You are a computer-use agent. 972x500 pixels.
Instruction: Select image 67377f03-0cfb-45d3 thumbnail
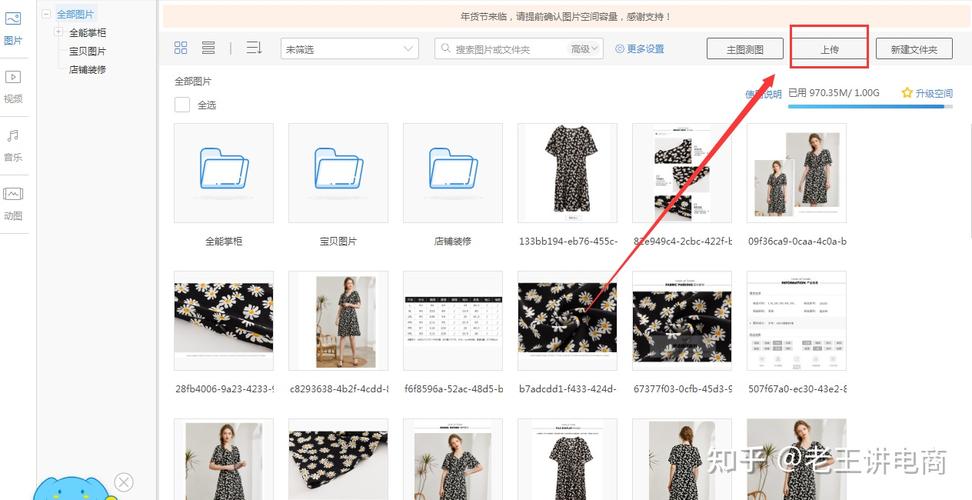[682, 320]
